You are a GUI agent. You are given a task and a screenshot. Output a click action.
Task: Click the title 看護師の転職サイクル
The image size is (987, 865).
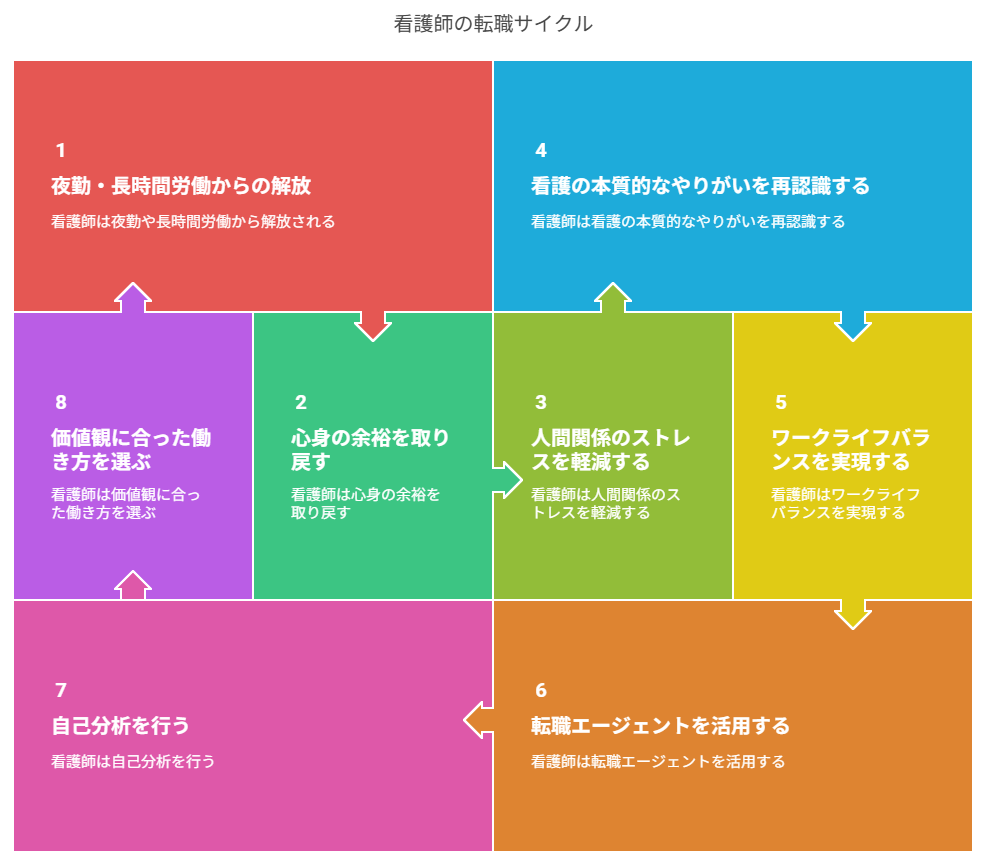[493, 24]
